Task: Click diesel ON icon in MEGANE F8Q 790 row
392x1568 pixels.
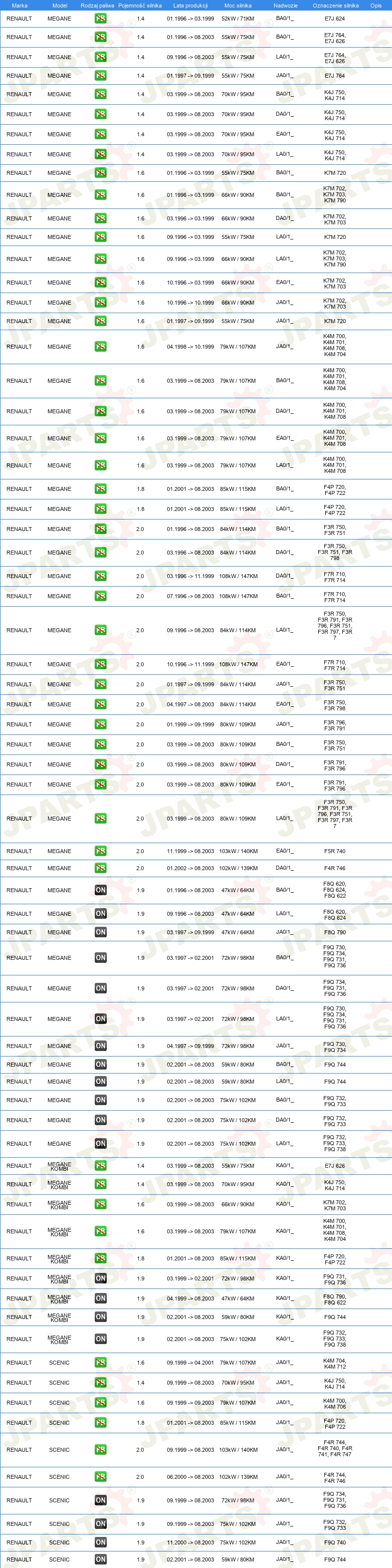Action: coord(100,932)
